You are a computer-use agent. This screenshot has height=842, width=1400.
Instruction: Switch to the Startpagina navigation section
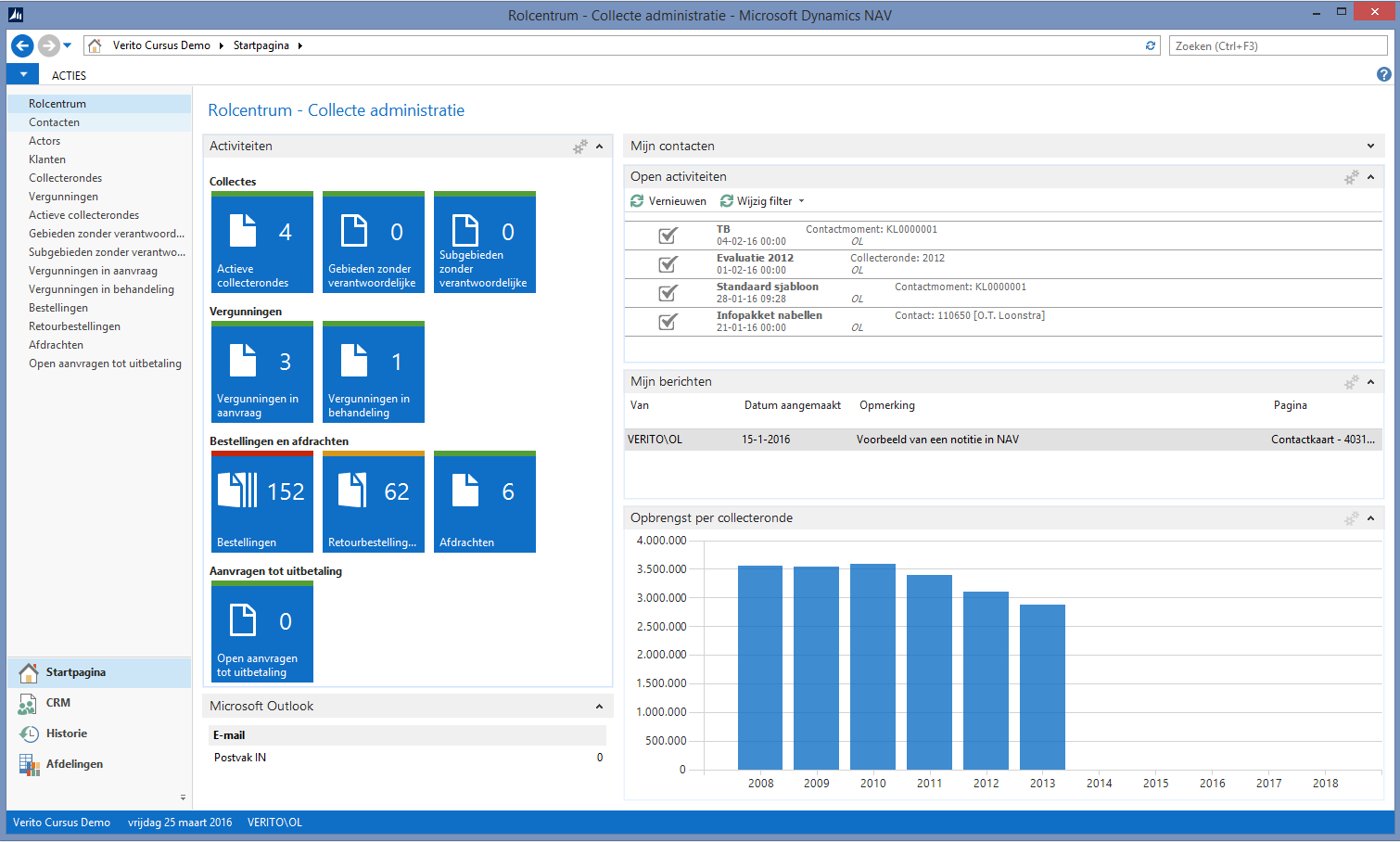click(x=99, y=672)
